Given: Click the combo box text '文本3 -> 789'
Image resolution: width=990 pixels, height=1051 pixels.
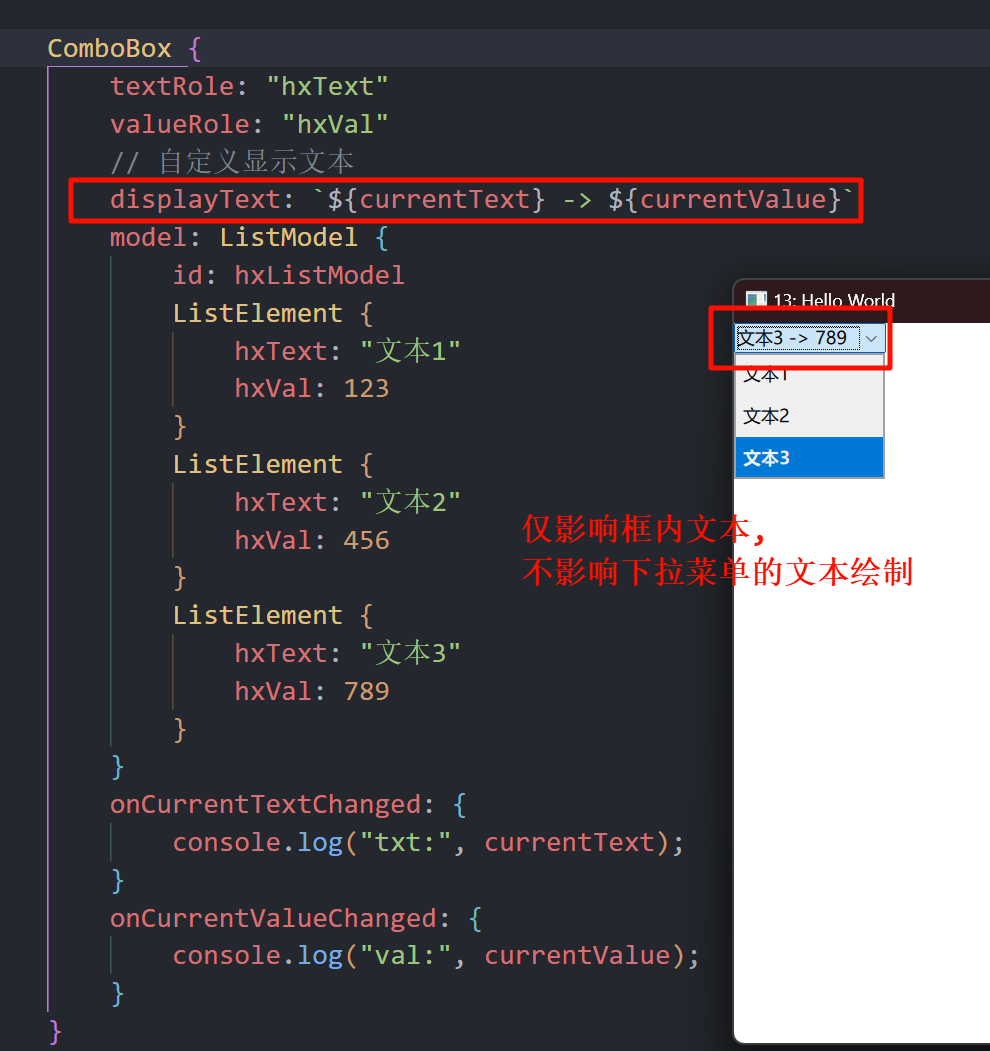Looking at the screenshot, I should [x=792, y=338].
